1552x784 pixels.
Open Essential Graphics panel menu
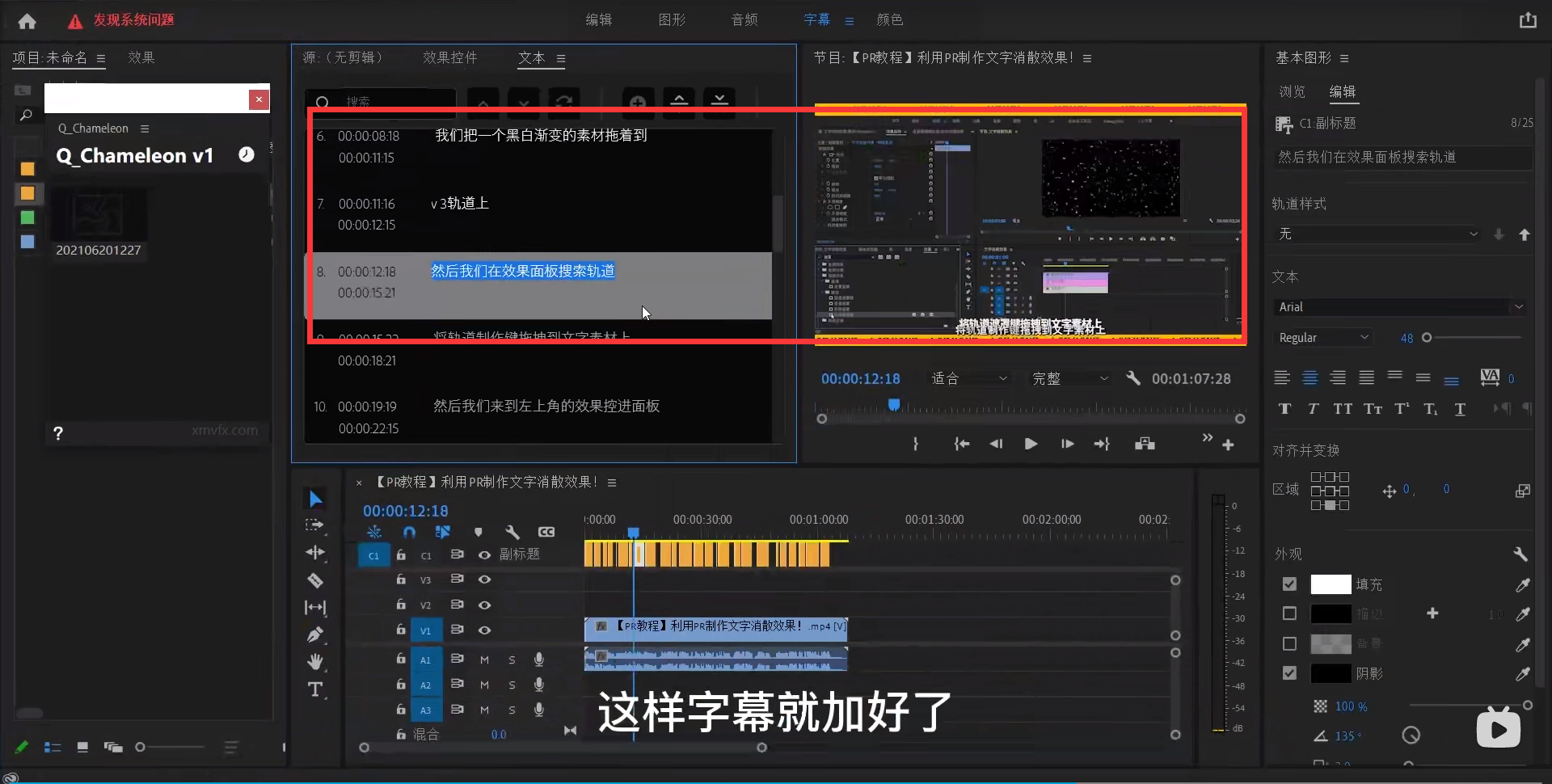(1344, 58)
